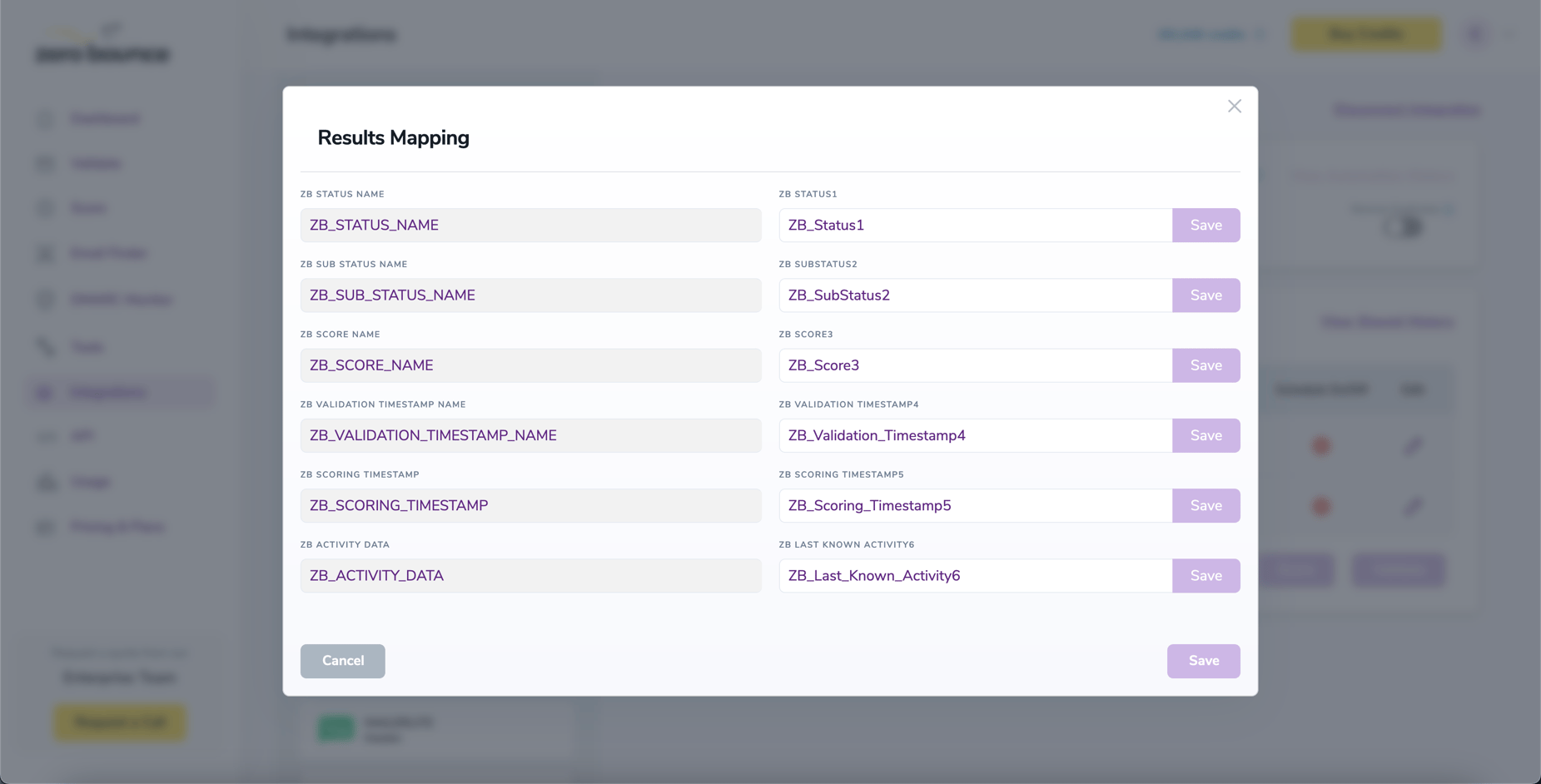Image resolution: width=1541 pixels, height=784 pixels.
Task: Click the ZB_ACTIVITY_DATA field
Action: pyautogui.click(x=530, y=575)
